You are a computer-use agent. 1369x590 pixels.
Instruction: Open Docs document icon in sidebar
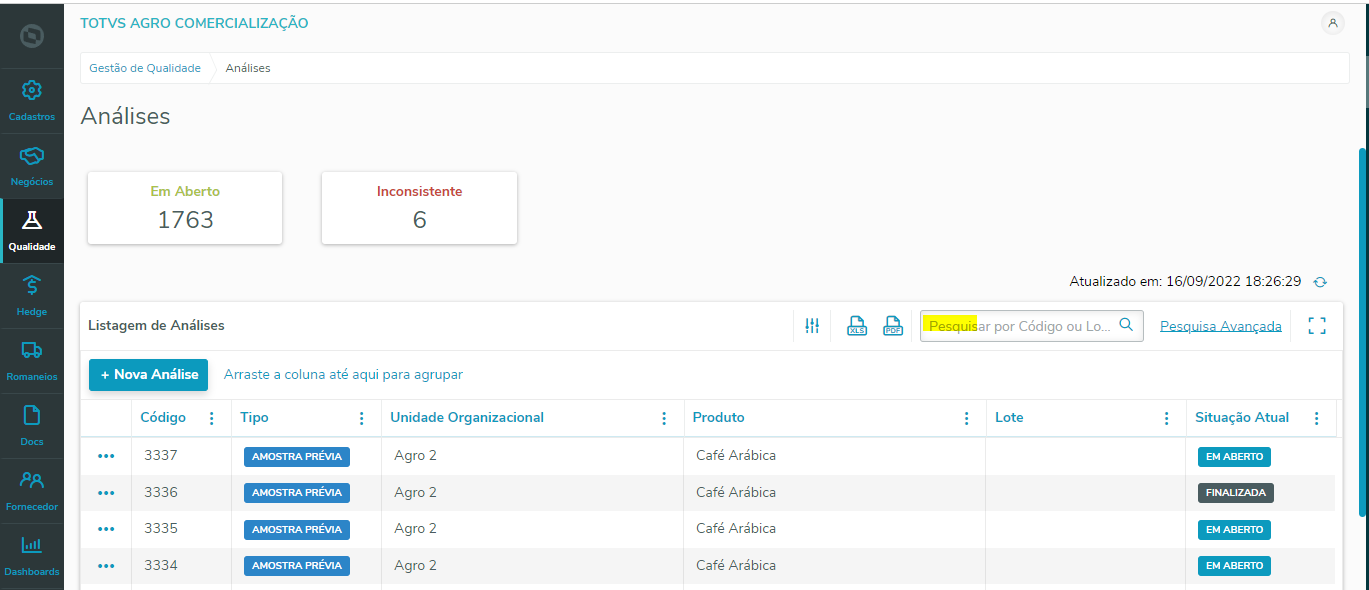(x=32, y=415)
